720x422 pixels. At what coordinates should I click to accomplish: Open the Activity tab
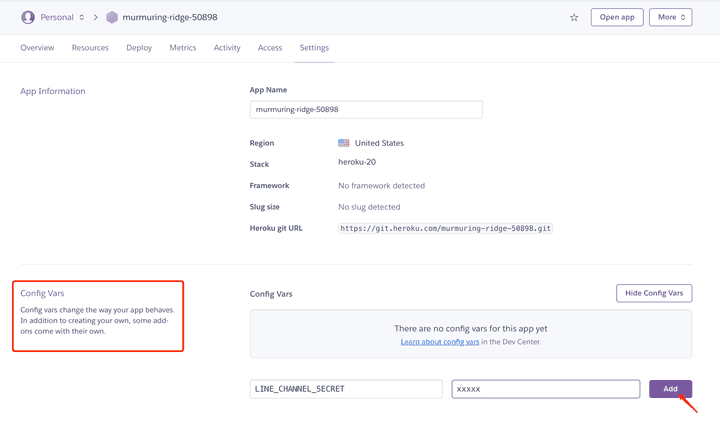click(227, 48)
